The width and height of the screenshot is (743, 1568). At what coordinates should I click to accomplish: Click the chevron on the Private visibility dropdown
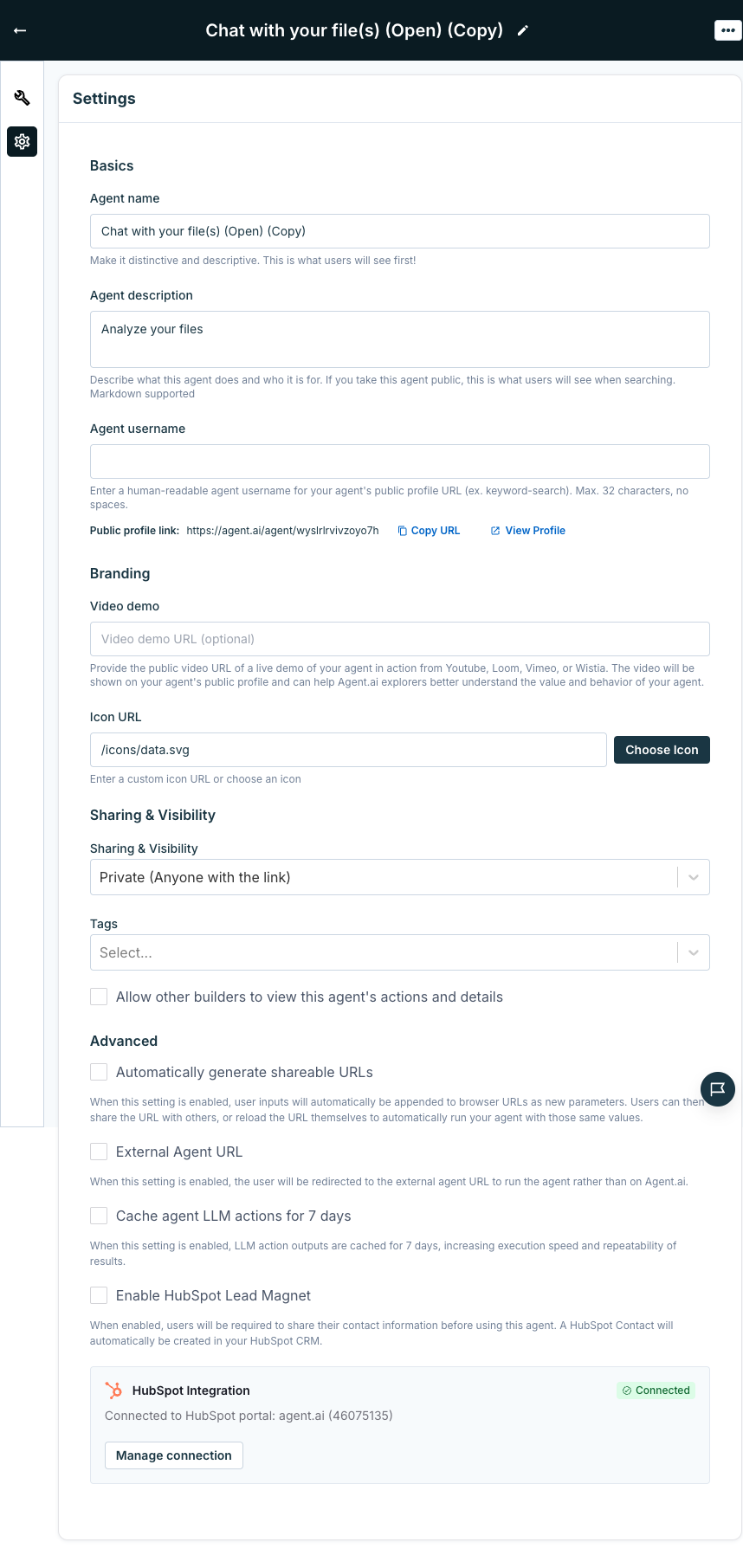(x=693, y=876)
